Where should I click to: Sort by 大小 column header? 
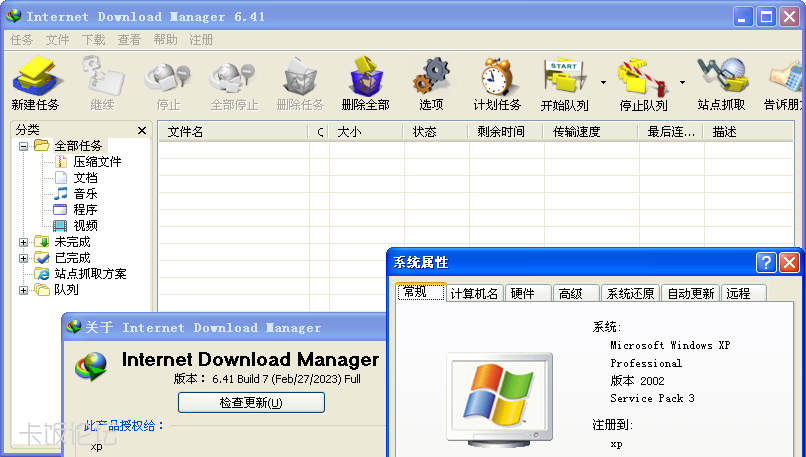(366, 132)
